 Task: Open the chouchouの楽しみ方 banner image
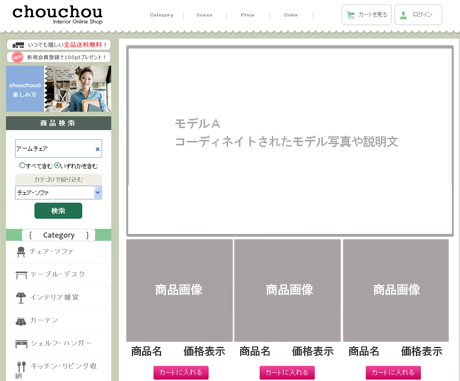point(59,89)
